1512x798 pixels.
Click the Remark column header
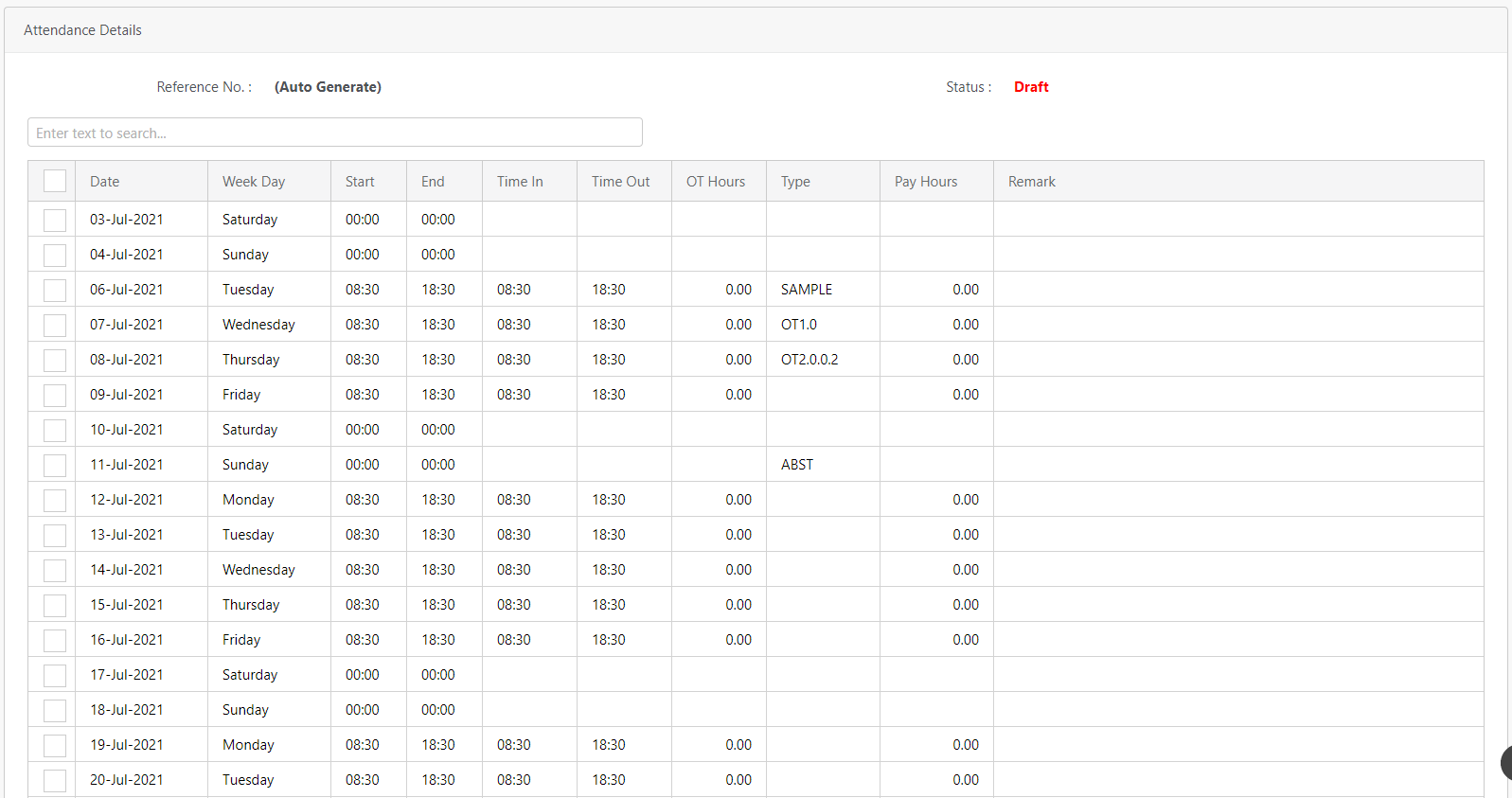coord(1238,181)
